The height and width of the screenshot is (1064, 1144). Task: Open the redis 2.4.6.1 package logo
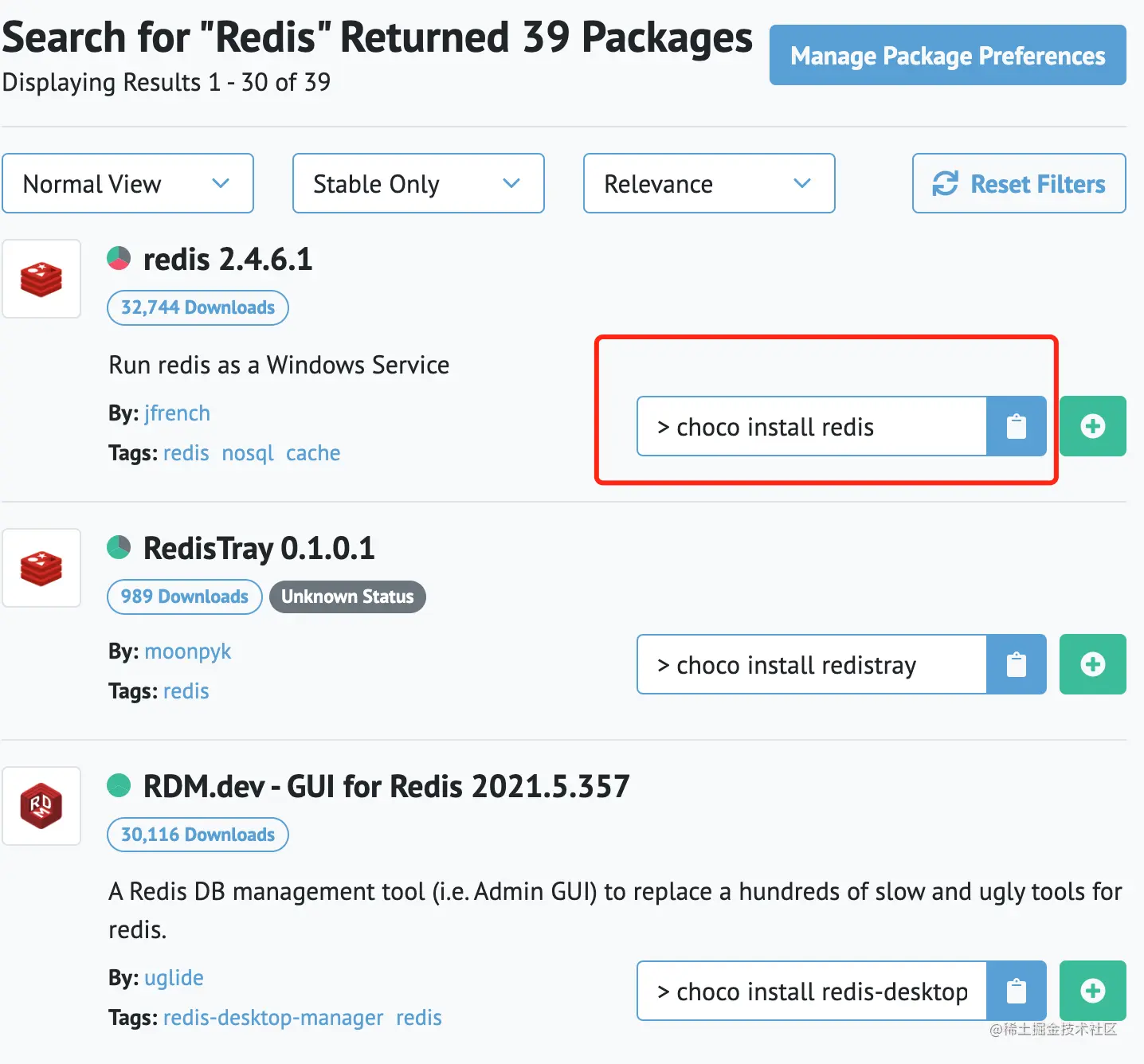click(41, 279)
